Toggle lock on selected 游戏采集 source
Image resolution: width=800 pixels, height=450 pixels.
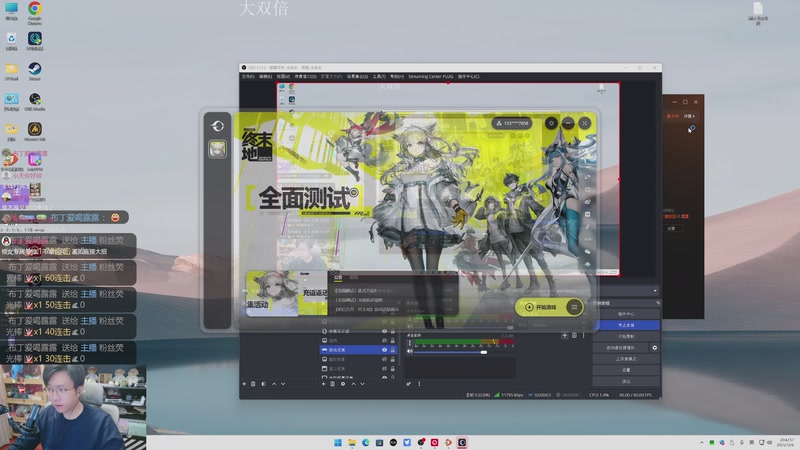point(393,350)
